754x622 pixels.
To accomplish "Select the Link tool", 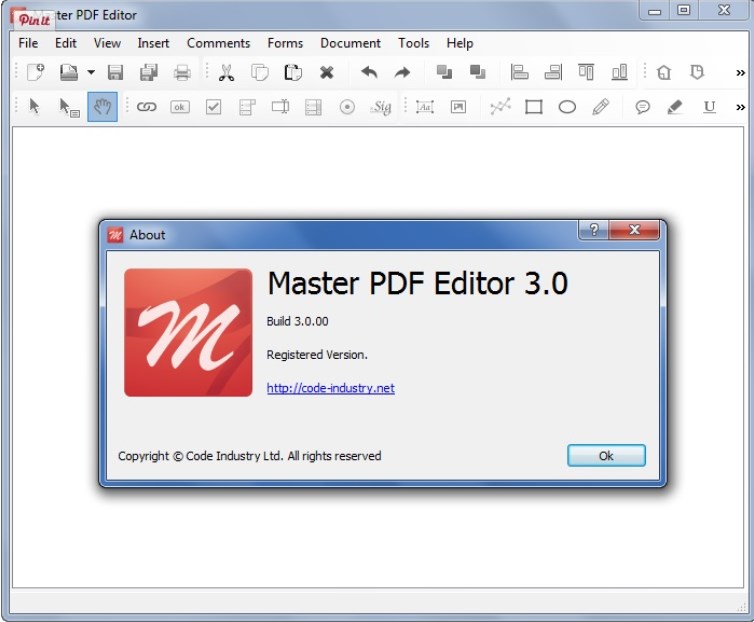I will pyautogui.click(x=146, y=107).
